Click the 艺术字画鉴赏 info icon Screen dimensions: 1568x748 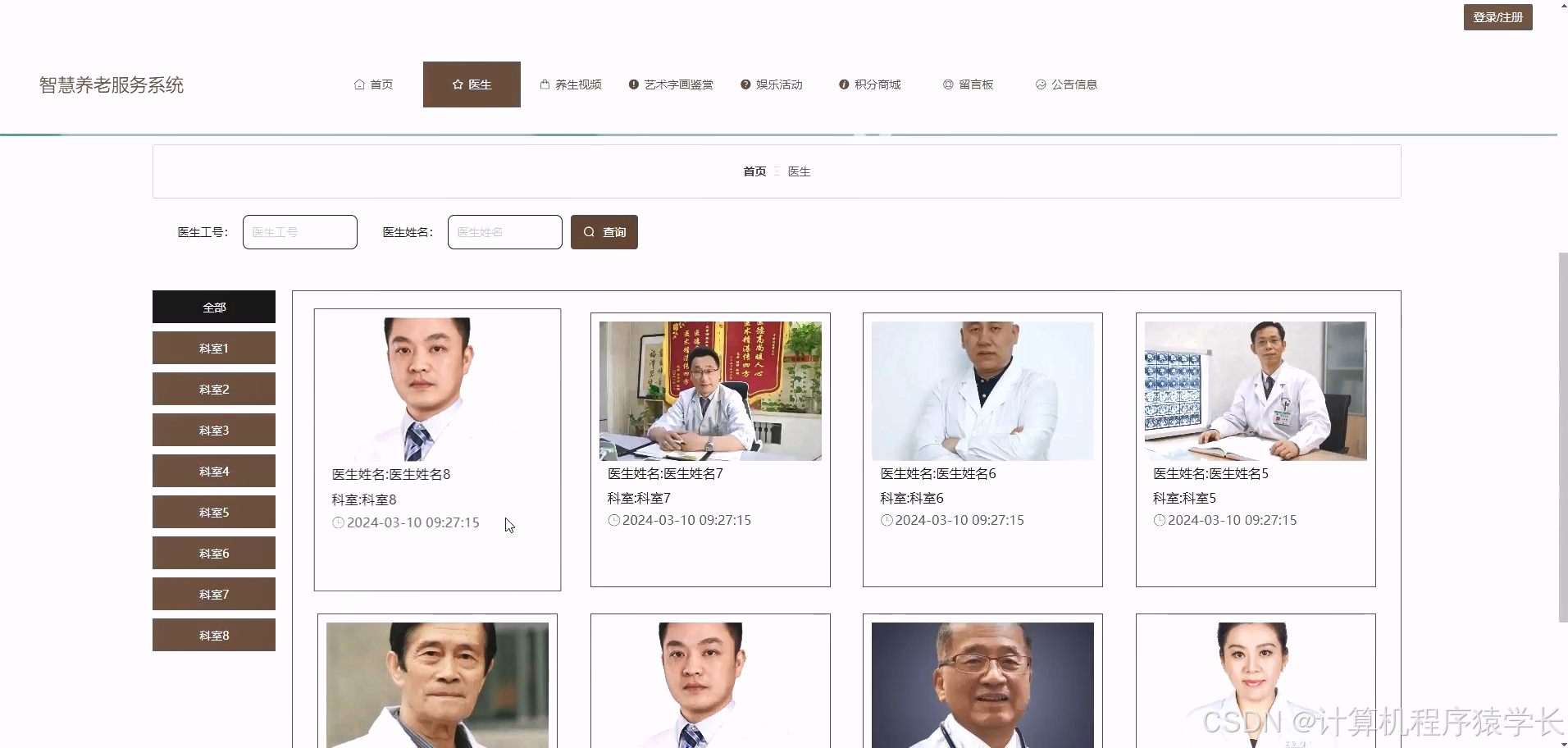[634, 84]
